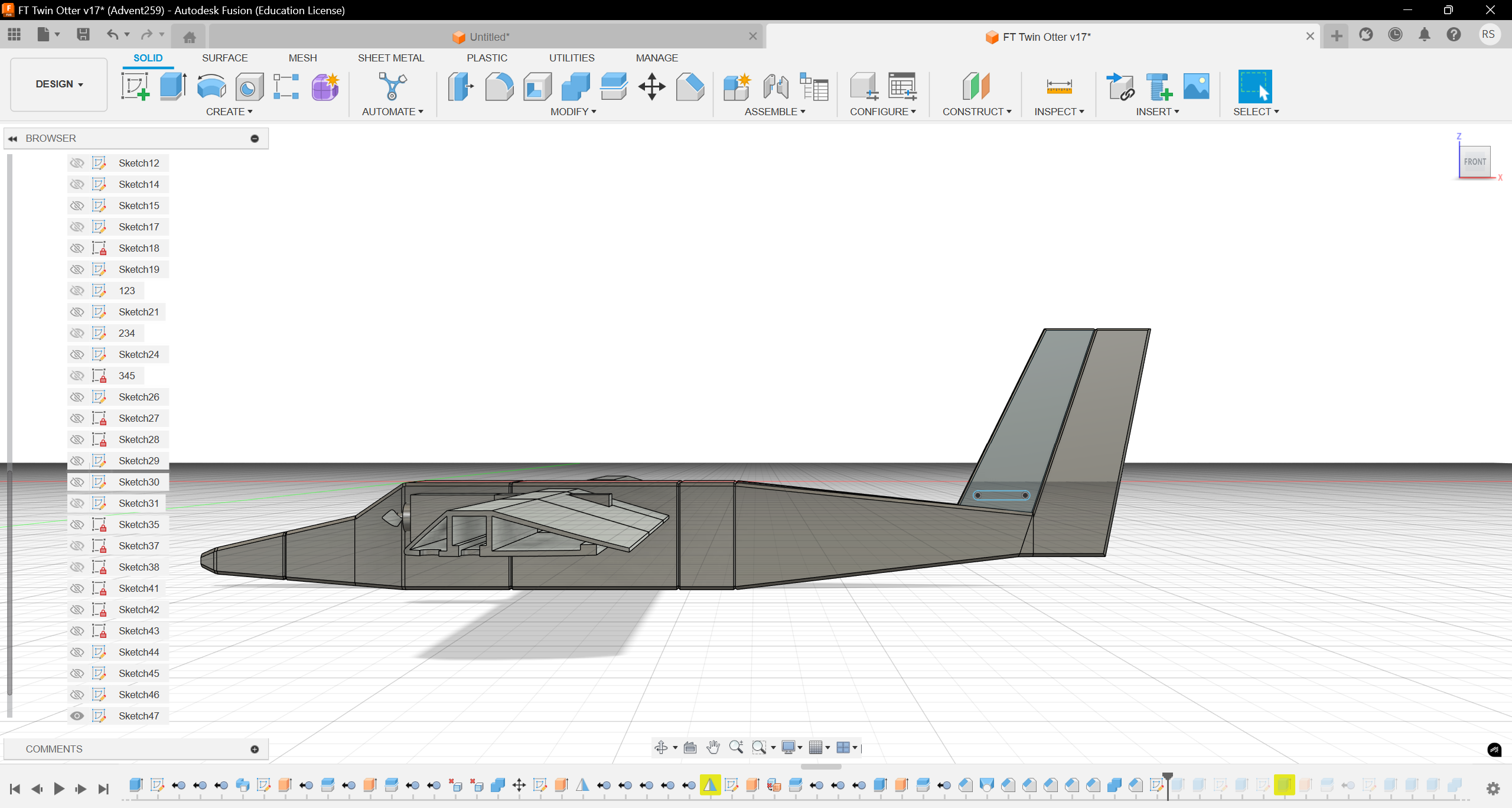The width and height of the screenshot is (1512, 808).
Task: Click the Pan hand icon in navigation bar
Action: pos(713,747)
